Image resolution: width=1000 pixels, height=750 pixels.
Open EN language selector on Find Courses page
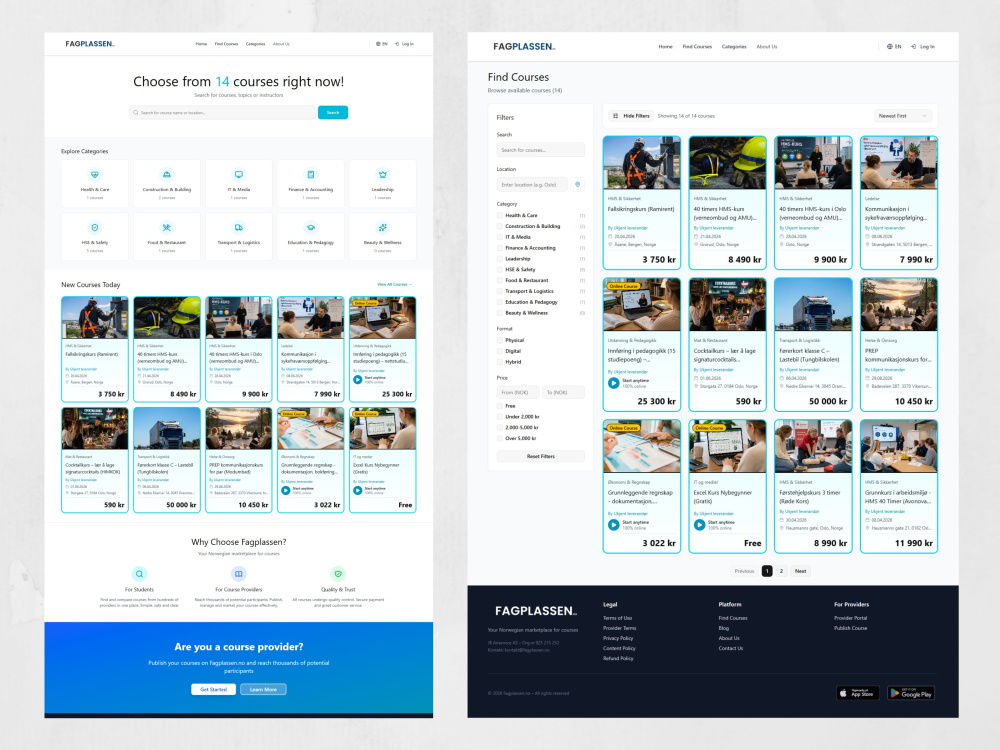894,47
